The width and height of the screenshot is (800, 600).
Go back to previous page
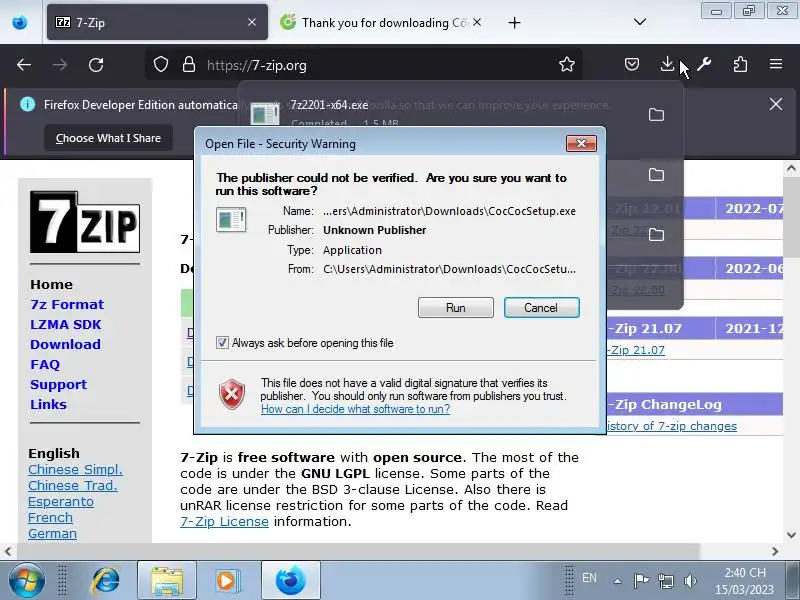[x=24, y=65]
